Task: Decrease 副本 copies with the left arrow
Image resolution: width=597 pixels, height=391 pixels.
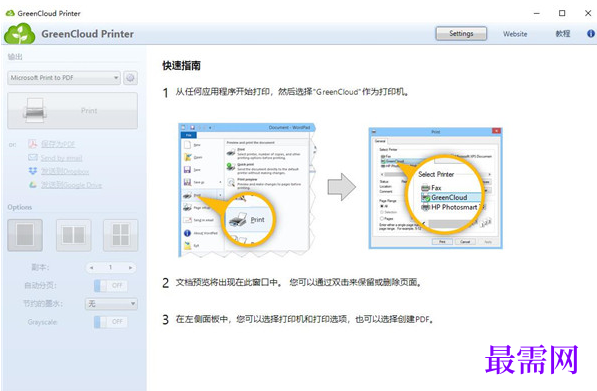Action: tap(91, 268)
